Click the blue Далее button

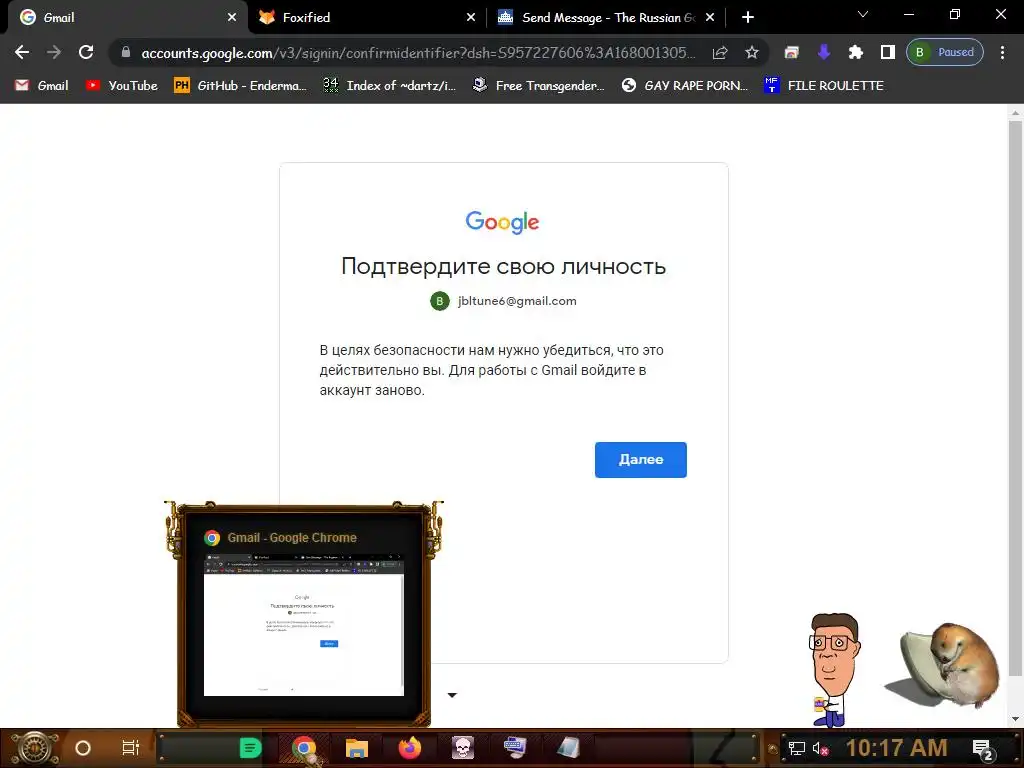(x=641, y=460)
